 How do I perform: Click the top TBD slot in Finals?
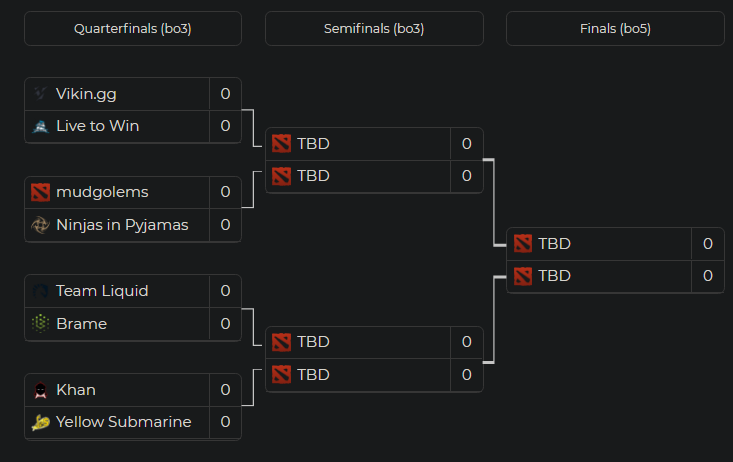pos(554,243)
